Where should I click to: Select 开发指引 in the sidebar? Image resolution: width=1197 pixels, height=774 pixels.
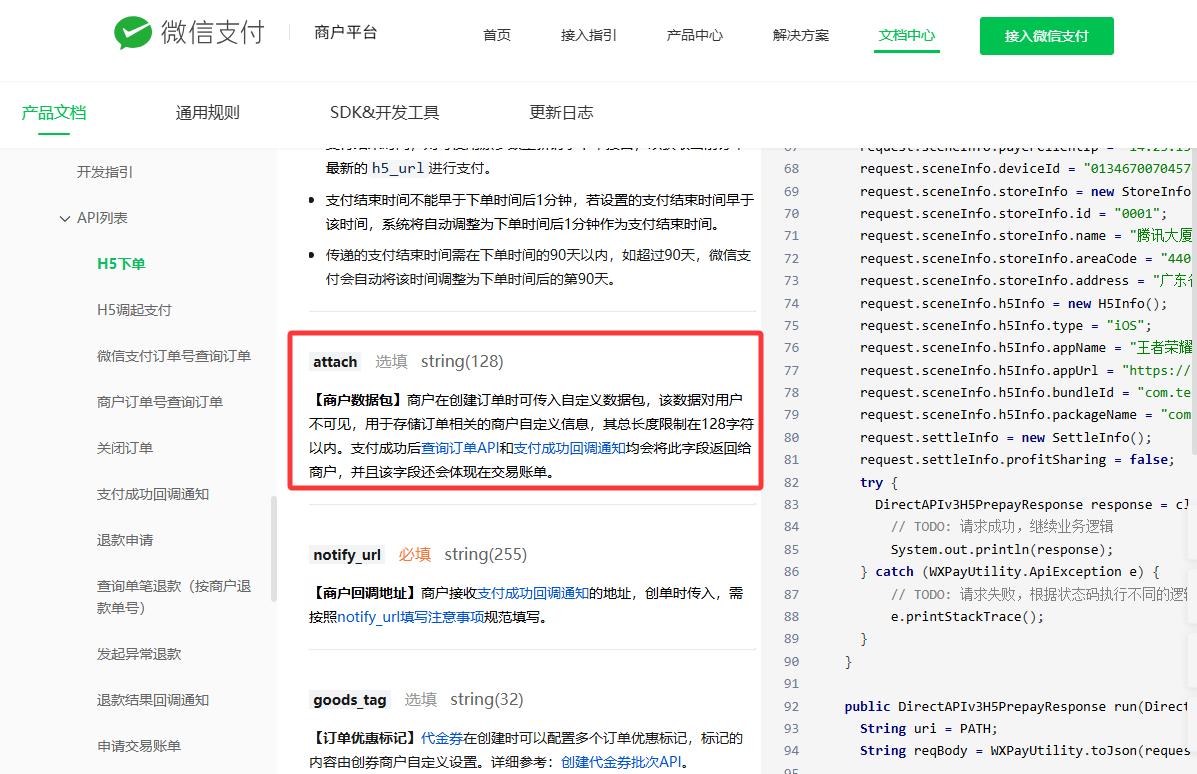pos(105,172)
